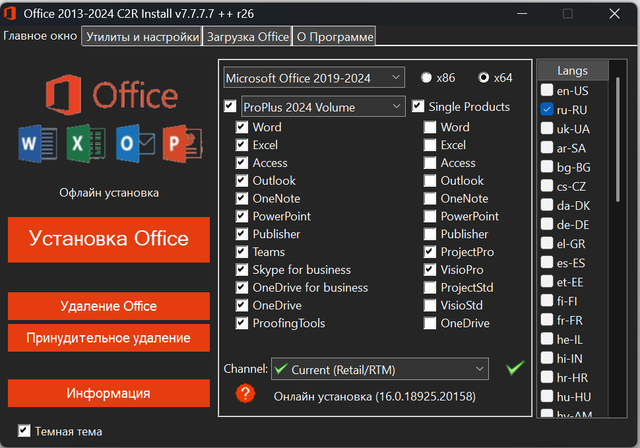Check OneNote under Single Products
Image resolution: width=640 pixels, height=448 pixels.
(x=430, y=198)
